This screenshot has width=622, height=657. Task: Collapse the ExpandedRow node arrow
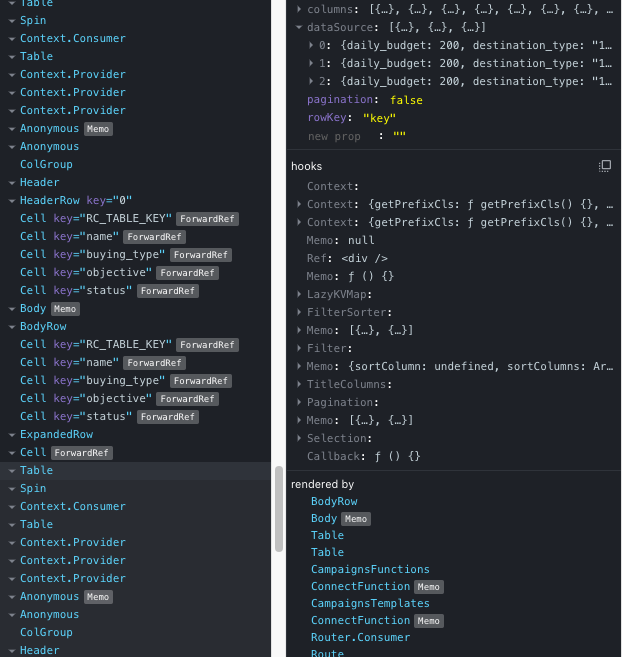coord(12,435)
